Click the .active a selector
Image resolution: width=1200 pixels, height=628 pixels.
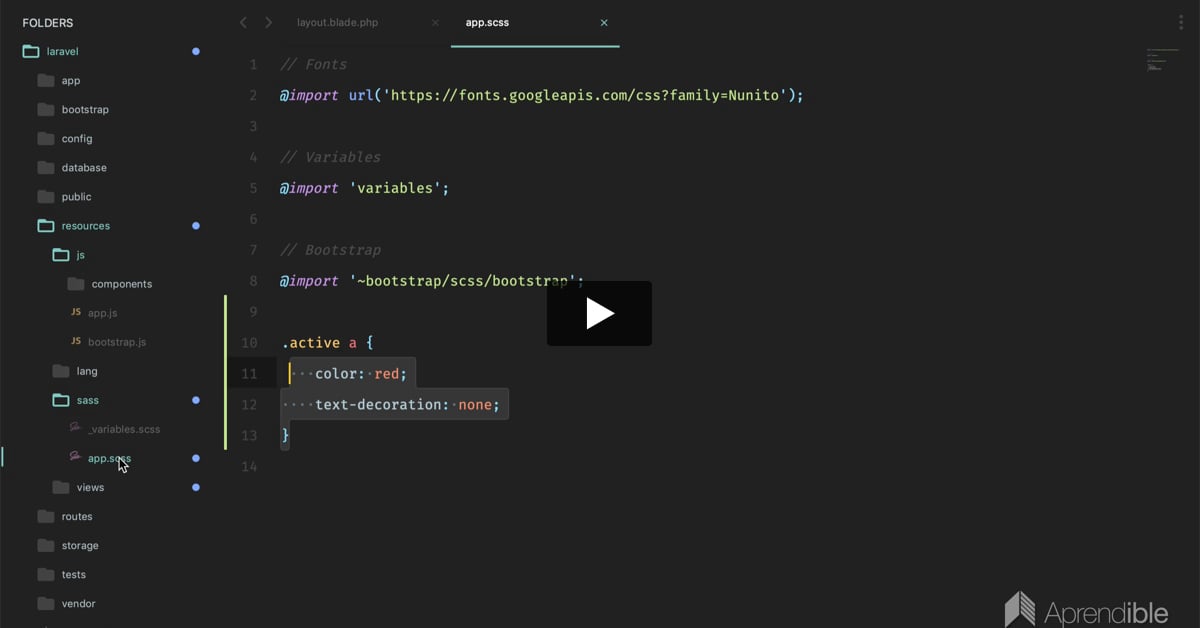coord(319,343)
